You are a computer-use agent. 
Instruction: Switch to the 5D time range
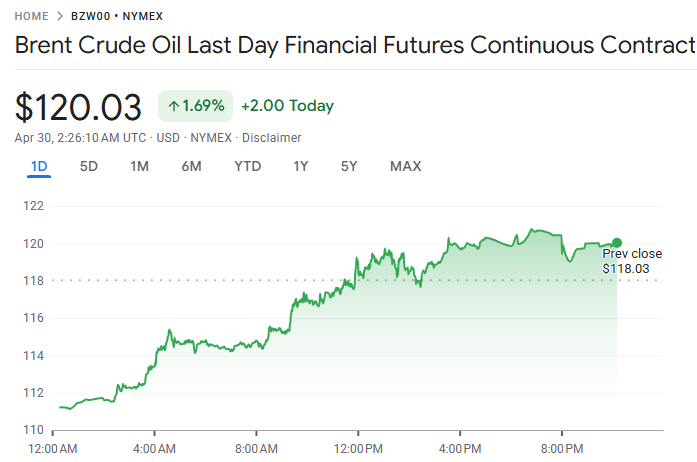89,166
